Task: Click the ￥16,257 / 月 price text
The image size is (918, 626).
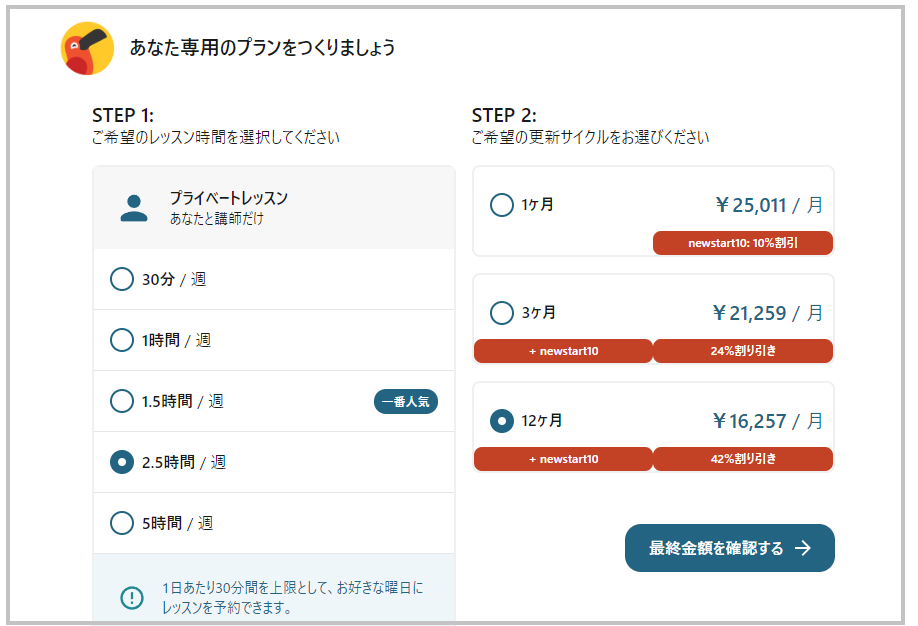Action: [x=768, y=421]
